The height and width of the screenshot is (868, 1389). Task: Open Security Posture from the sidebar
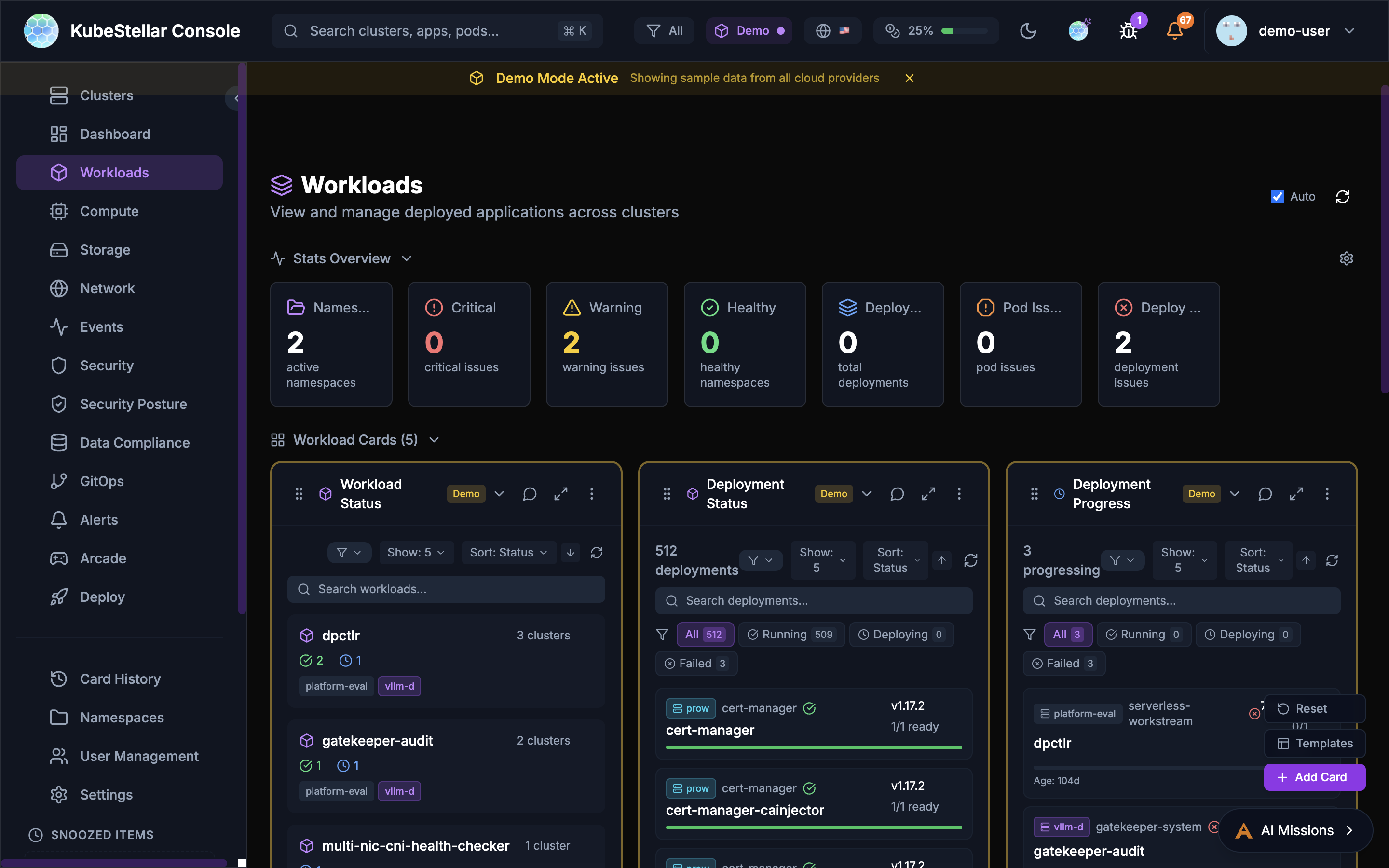(133, 404)
